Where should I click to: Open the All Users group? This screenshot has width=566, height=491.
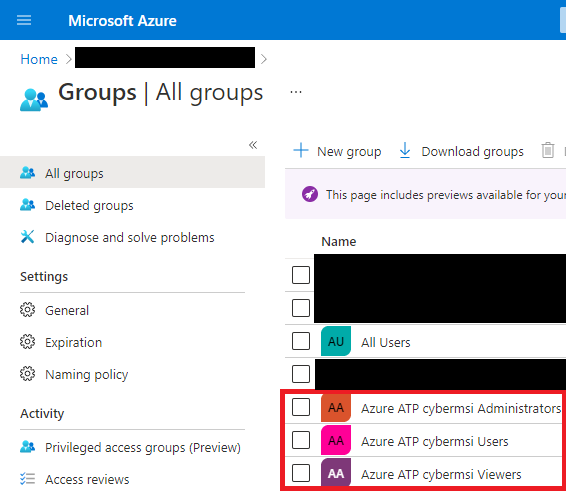click(386, 342)
